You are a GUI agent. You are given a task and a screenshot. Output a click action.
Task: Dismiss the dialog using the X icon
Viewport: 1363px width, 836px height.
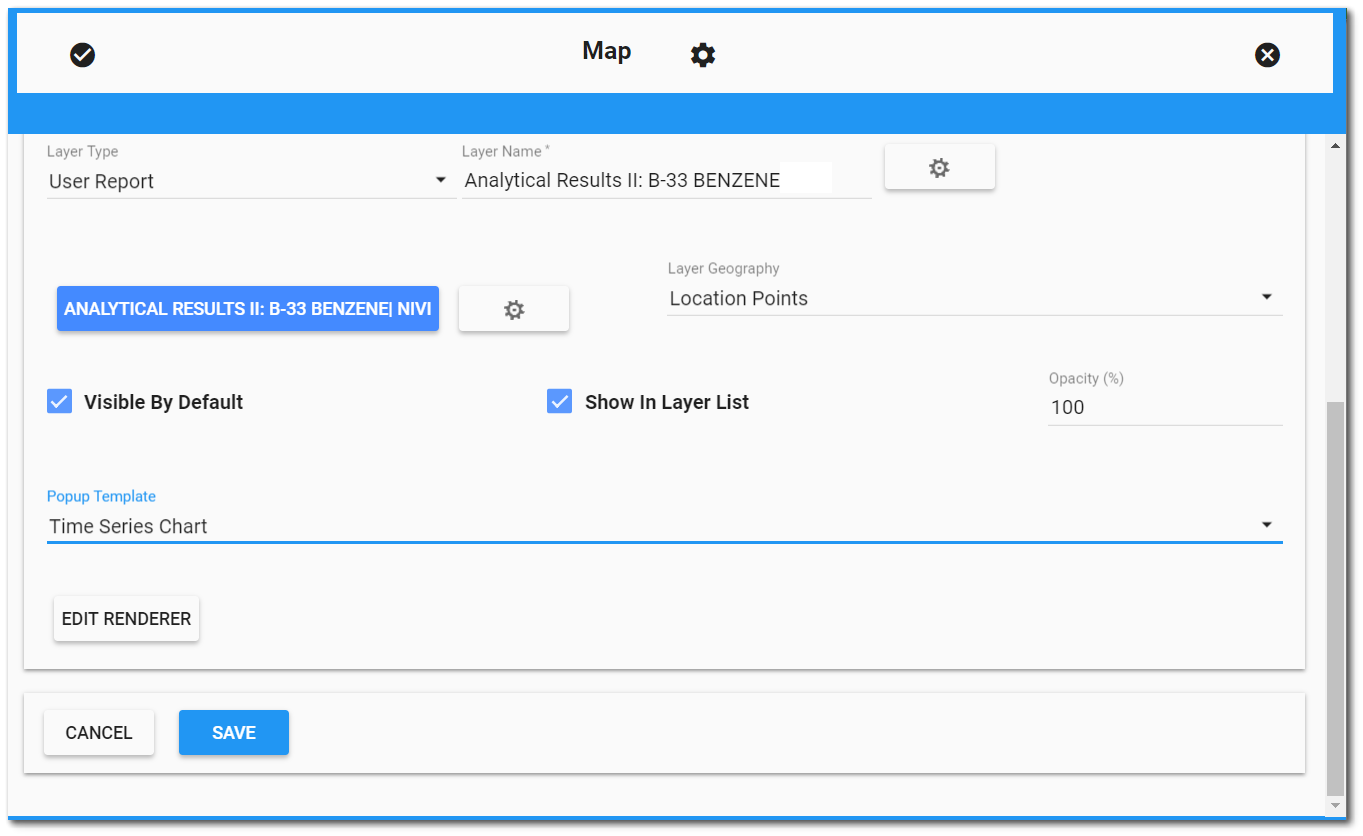click(1267, 55)
